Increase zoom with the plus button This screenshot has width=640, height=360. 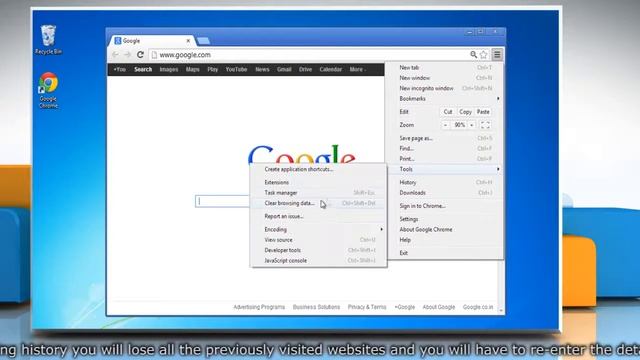click(x=471, y=125)
